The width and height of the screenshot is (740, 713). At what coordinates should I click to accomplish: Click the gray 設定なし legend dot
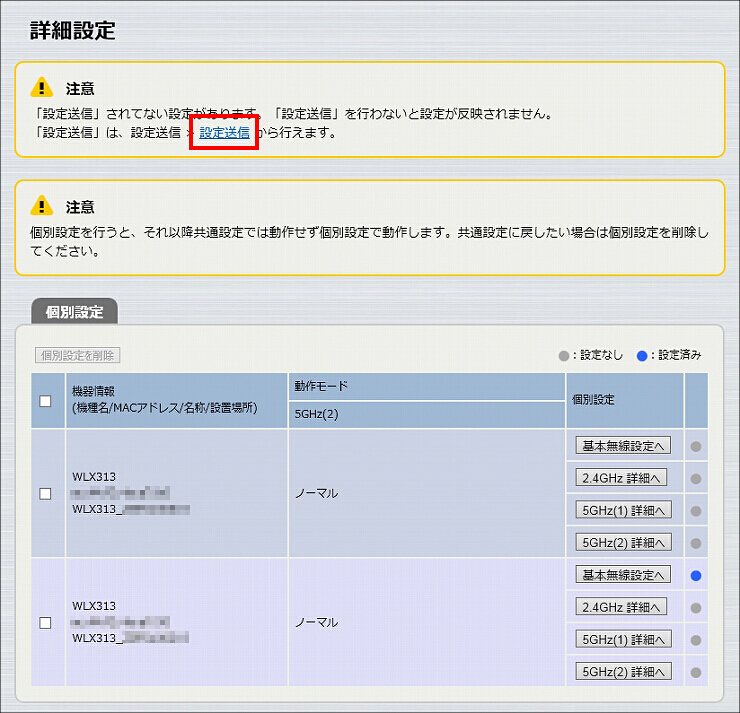tap(563, 356)
